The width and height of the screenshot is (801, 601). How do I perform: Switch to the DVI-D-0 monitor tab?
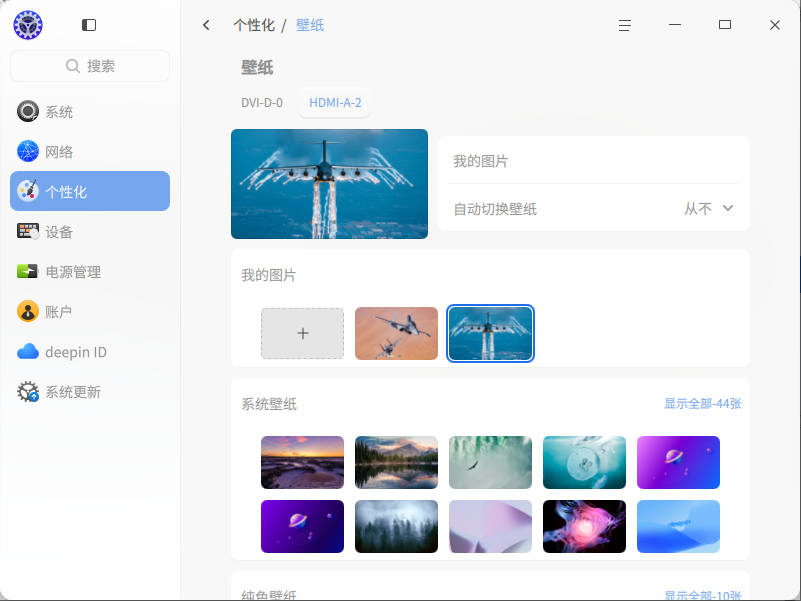coord(262,103)
